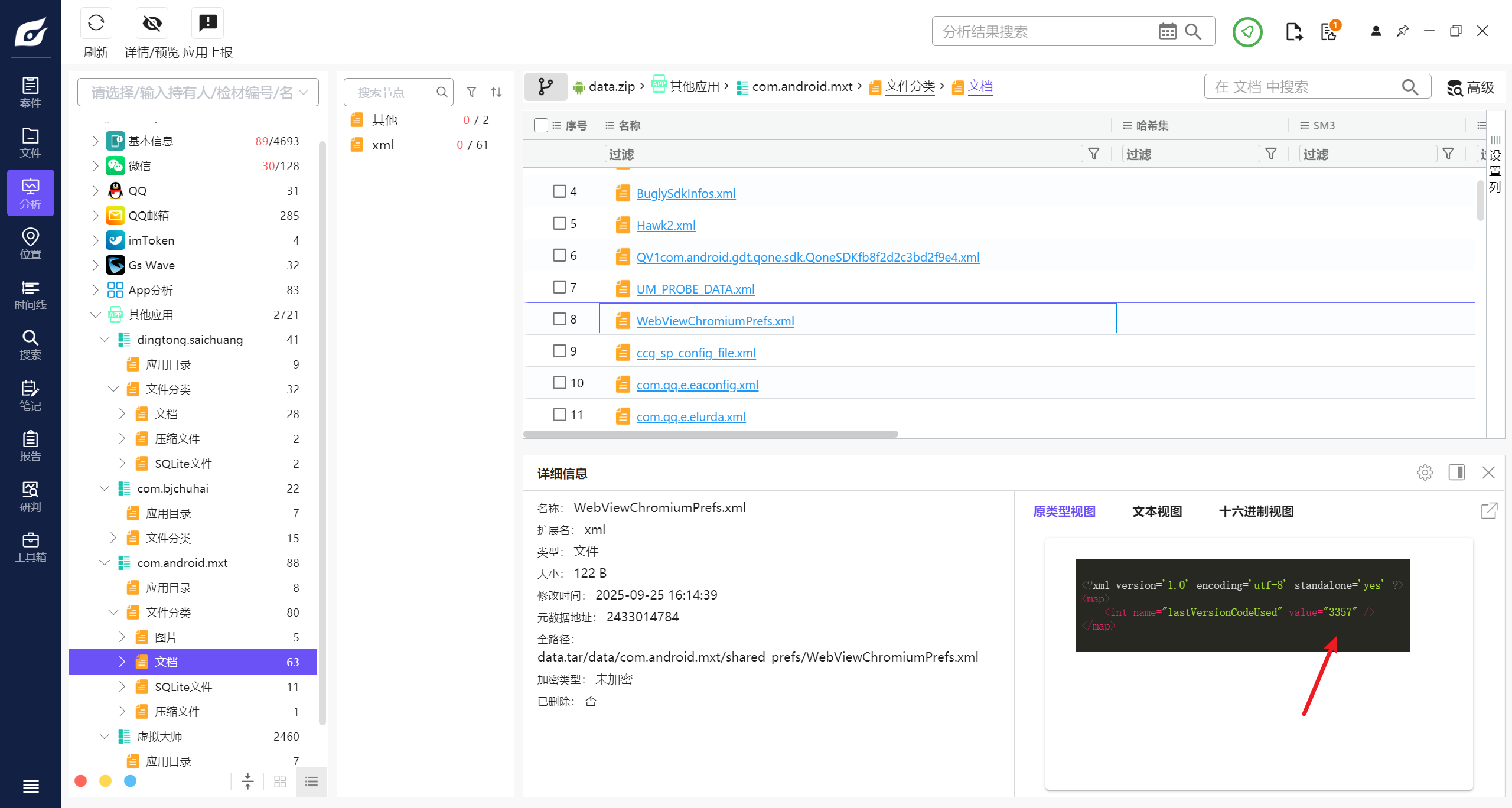Open the BuglySdkInfos.xml file link
1512x808 pixels.
pos(686,193)
